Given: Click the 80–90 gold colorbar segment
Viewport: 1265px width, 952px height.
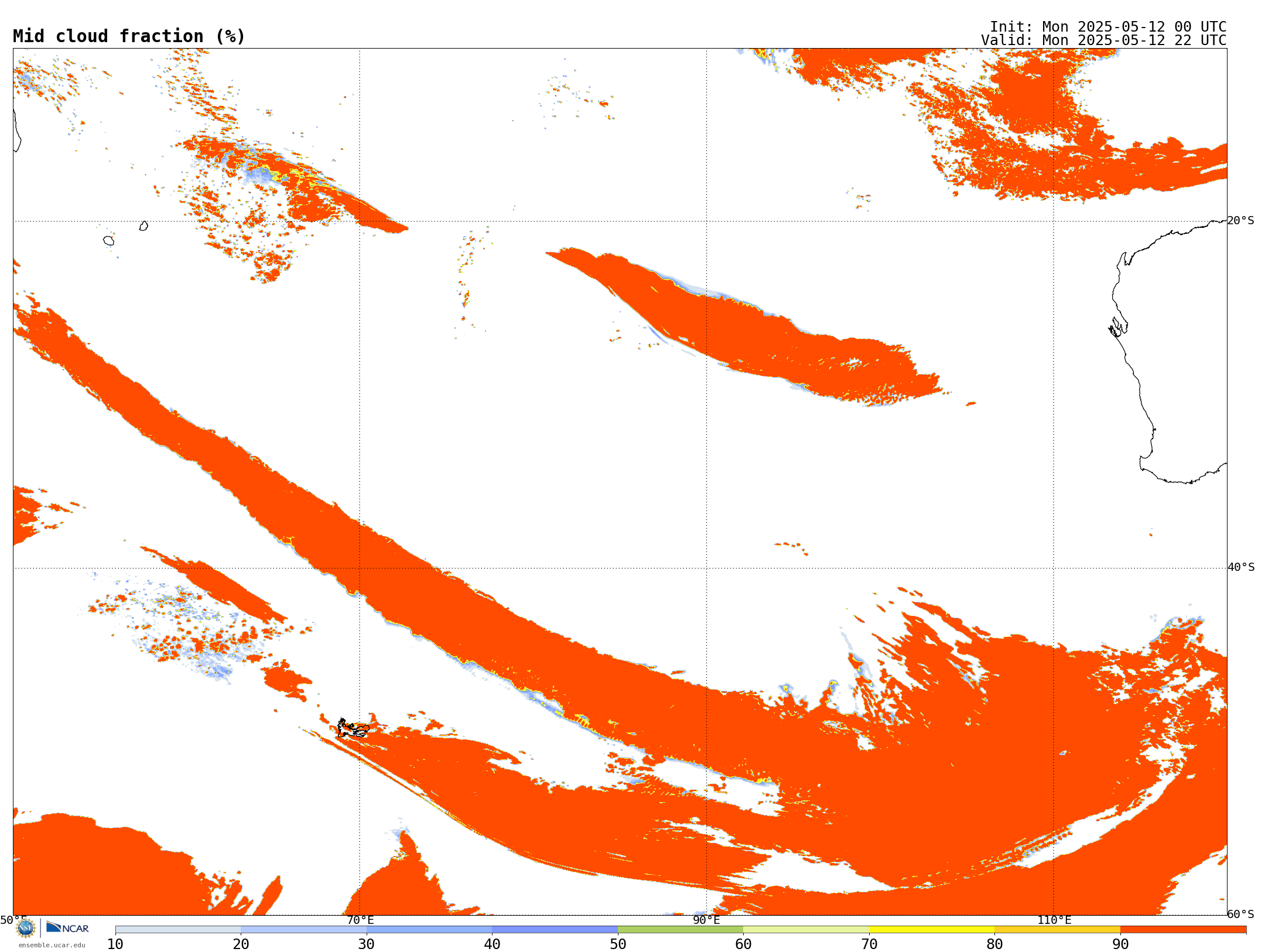Looking at the screenshot, I should pyautogui.click(x=1058, y=930).
